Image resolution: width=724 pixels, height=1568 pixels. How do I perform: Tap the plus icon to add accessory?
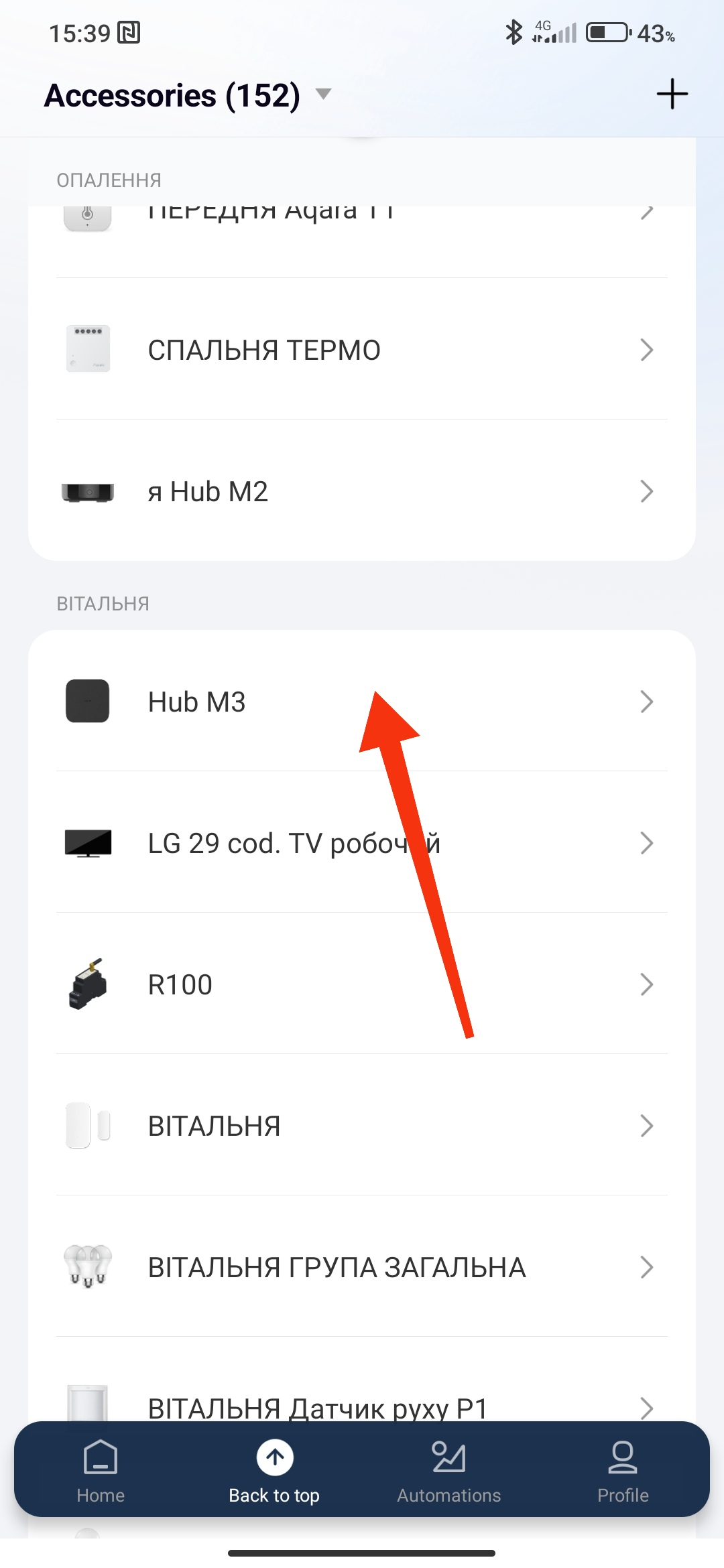672,94
